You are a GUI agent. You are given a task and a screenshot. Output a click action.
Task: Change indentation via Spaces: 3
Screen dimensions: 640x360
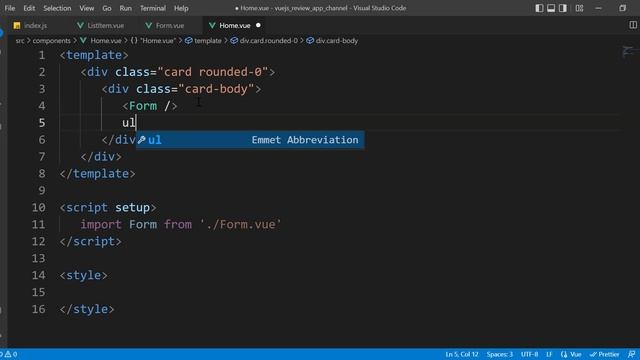[x=499, y=354]
